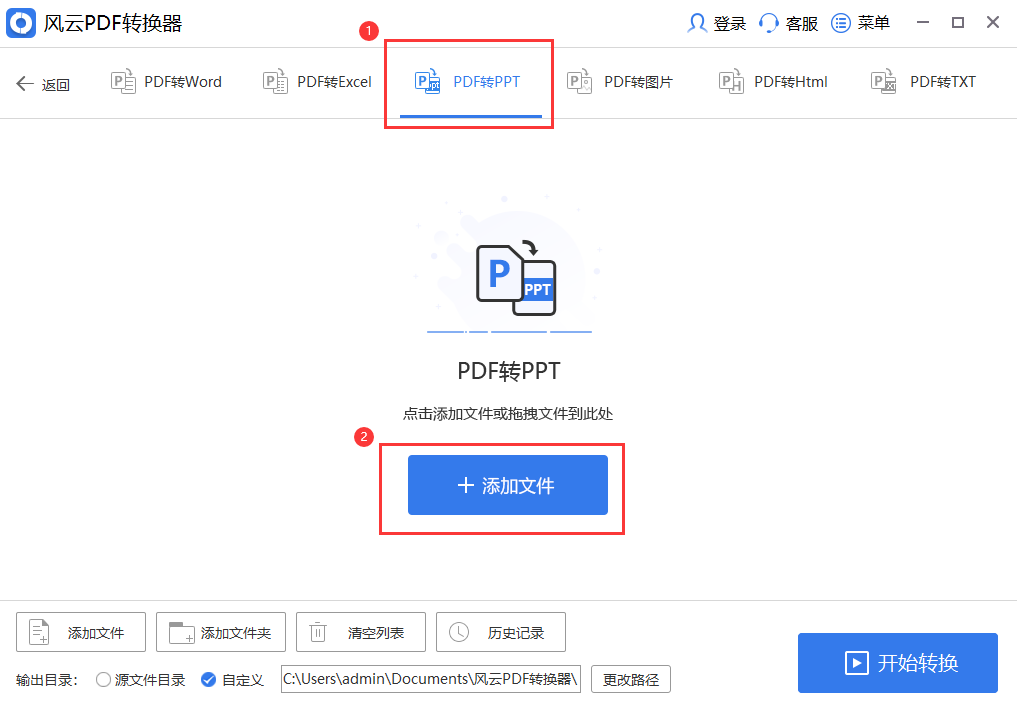
Task: Click the PDF转图片 image icon
Action: pyautogui.click(x=579, y=82)
